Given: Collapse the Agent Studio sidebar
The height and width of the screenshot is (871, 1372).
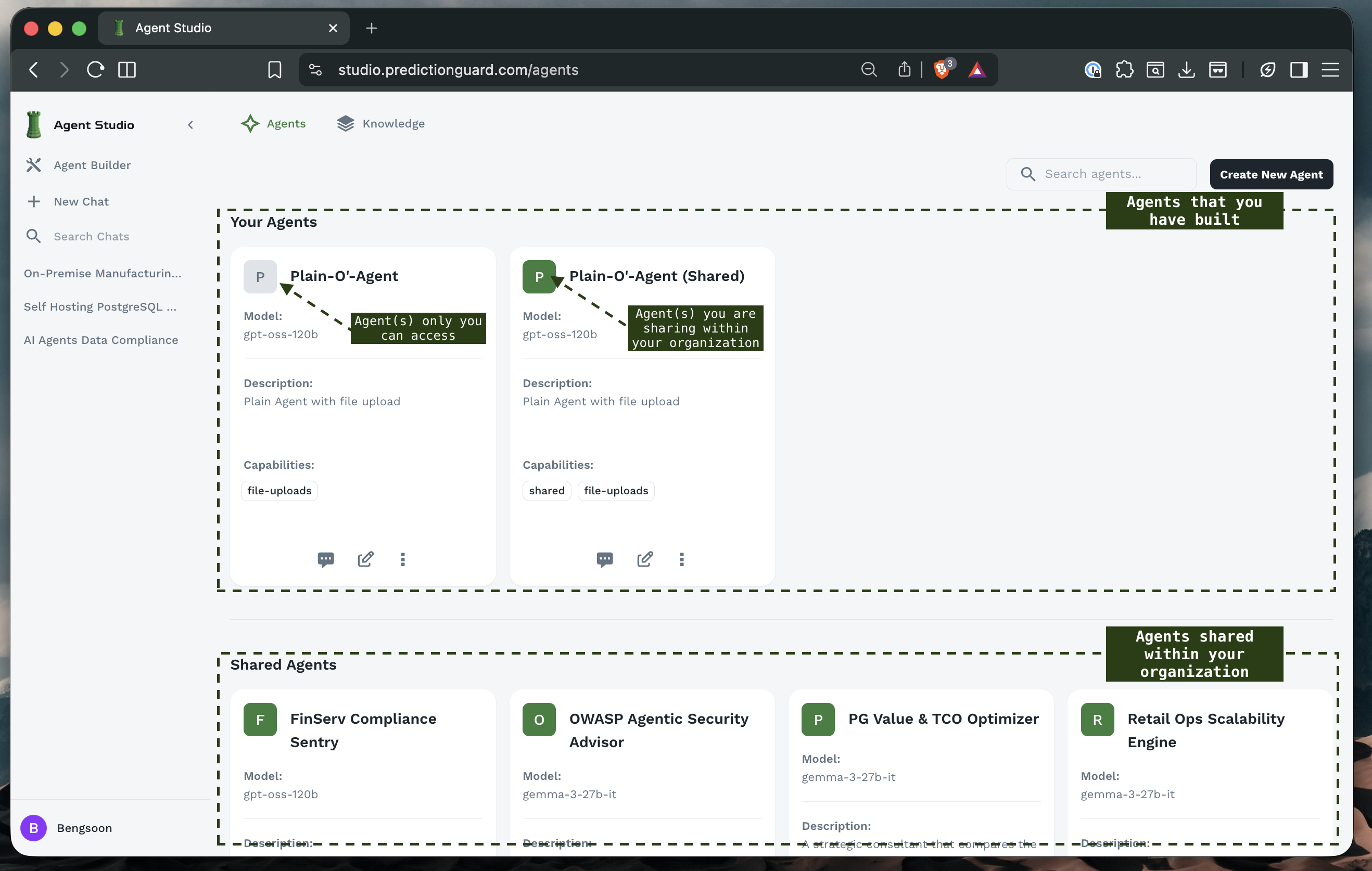Looking at the screenshot, I should [190, 125].
